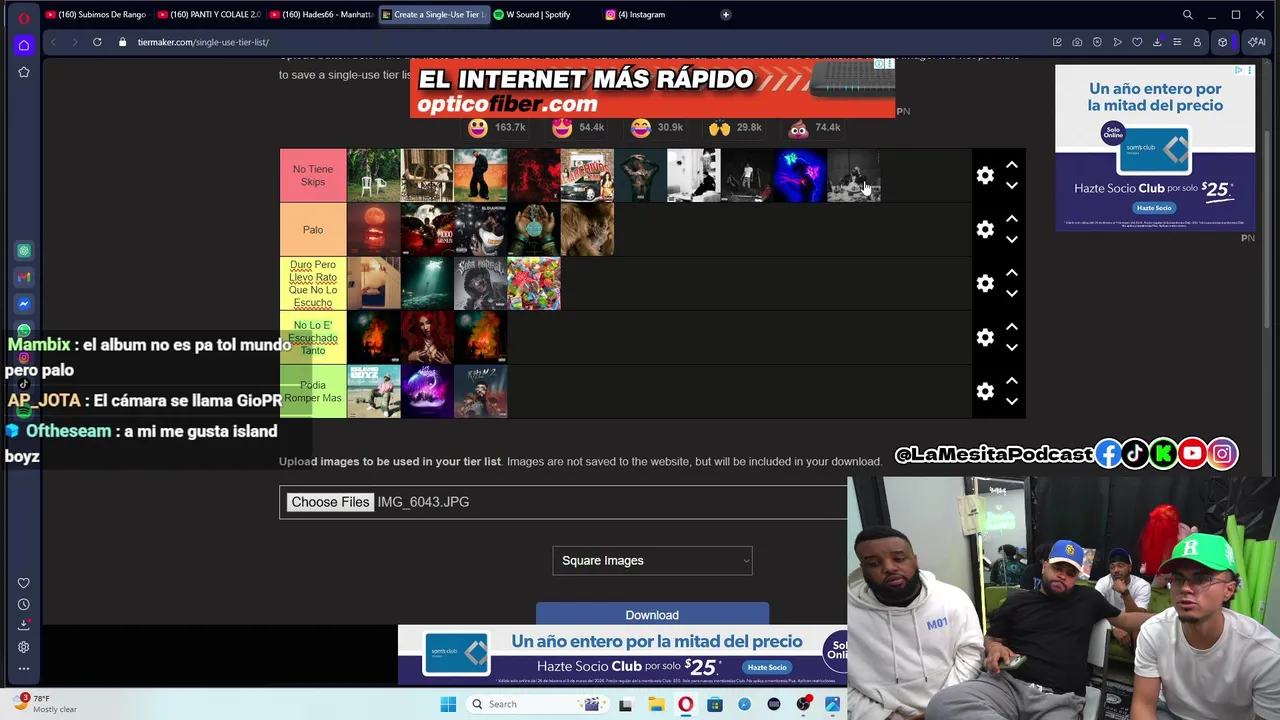Open File Explorer from taskbar
Image resolution: width=1280 pixels, height=720 pixels.
pos(656,704)
